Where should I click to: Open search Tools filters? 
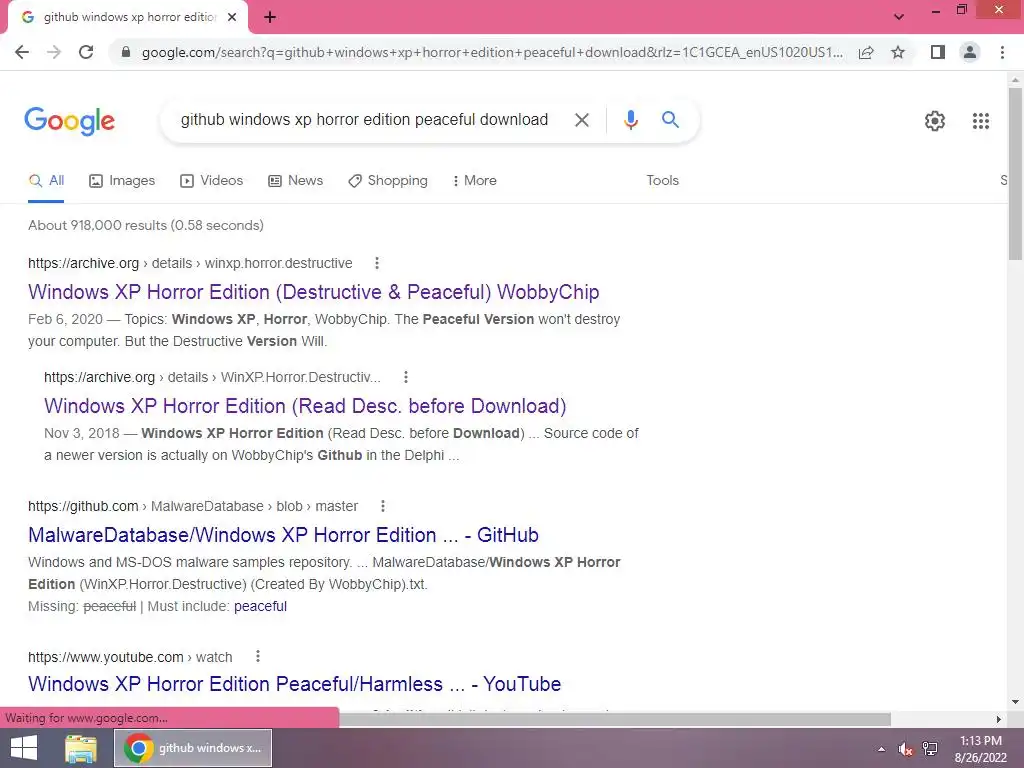pyautogui.click(x=662, y=181)
